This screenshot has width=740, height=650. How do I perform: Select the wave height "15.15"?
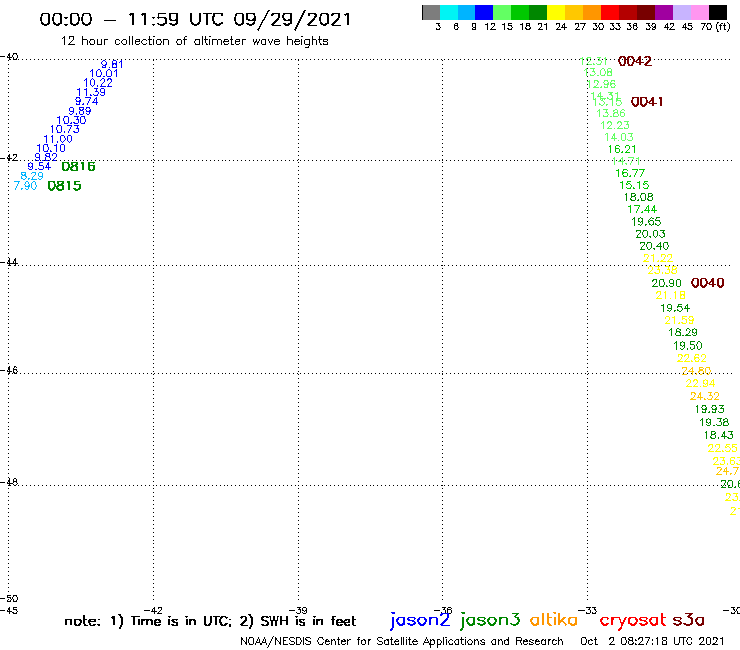(634, 186)
